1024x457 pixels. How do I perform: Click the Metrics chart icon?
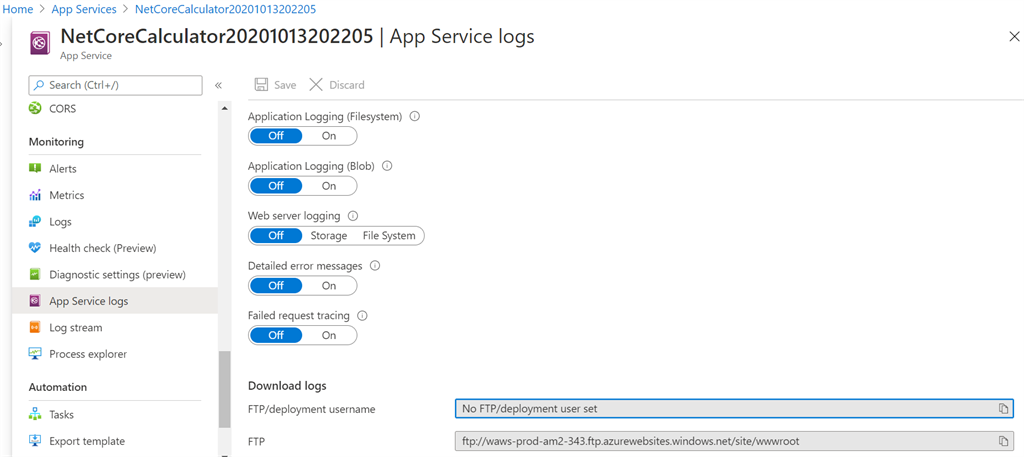coord(35,195)
